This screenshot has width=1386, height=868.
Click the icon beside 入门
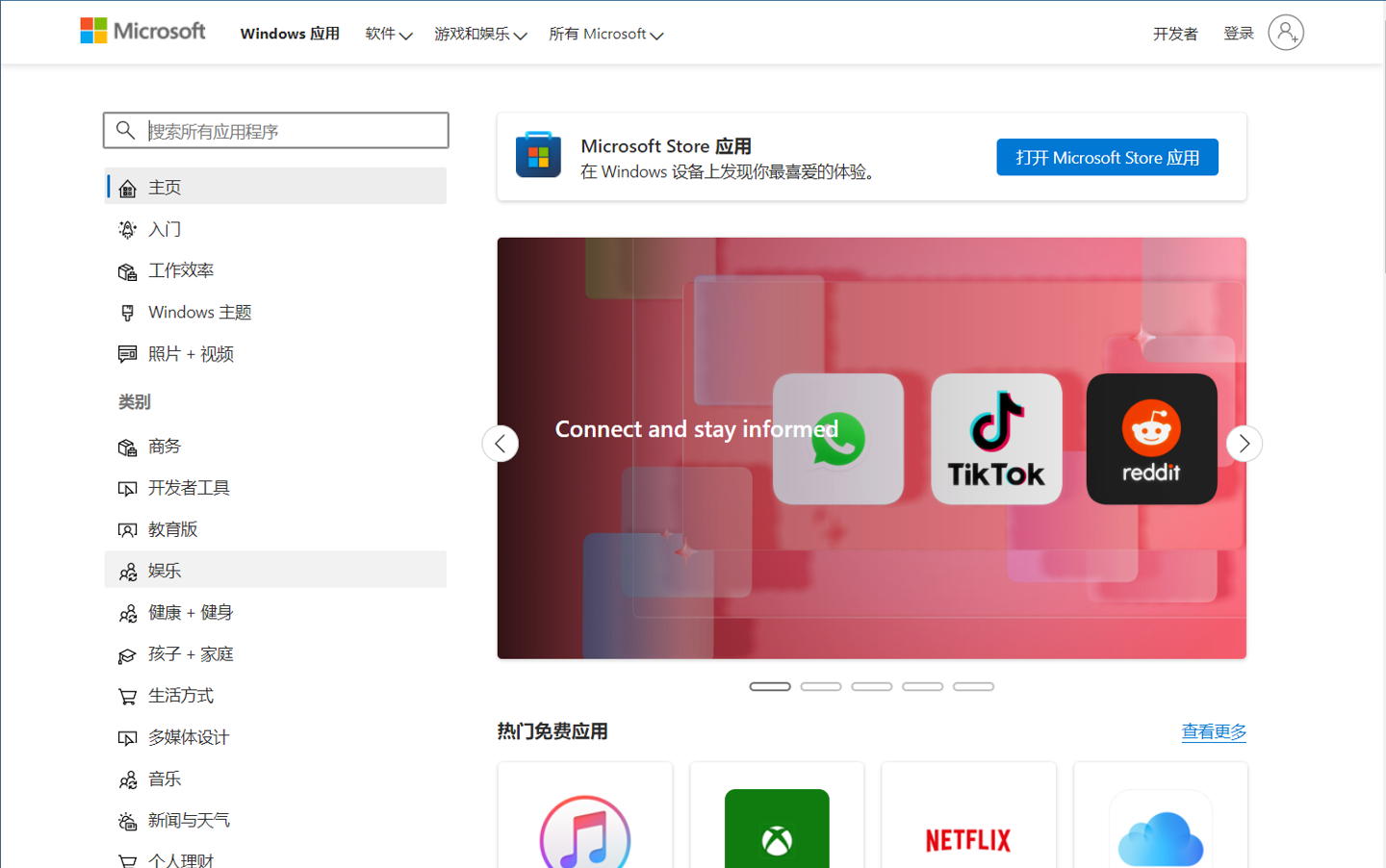click(127, 229)
